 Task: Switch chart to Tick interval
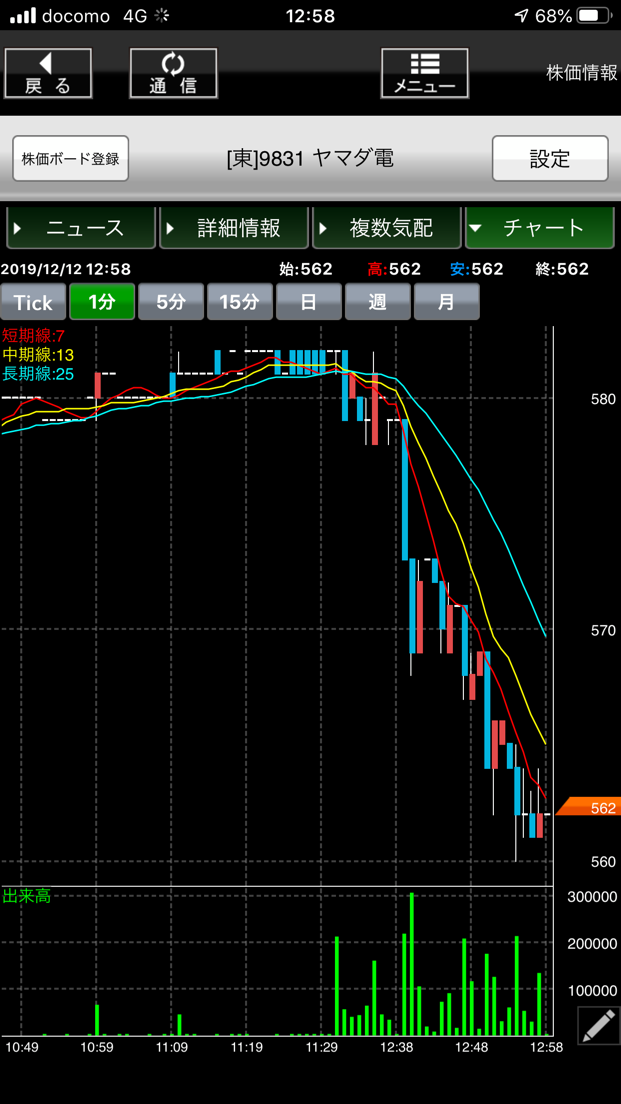tap(33, 302)
